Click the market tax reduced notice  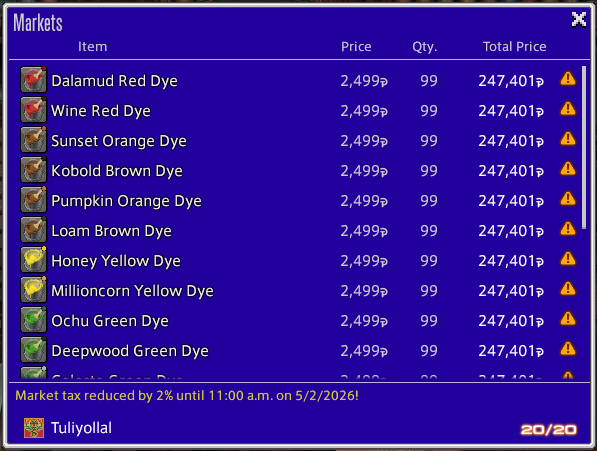[x=187, y=396]
